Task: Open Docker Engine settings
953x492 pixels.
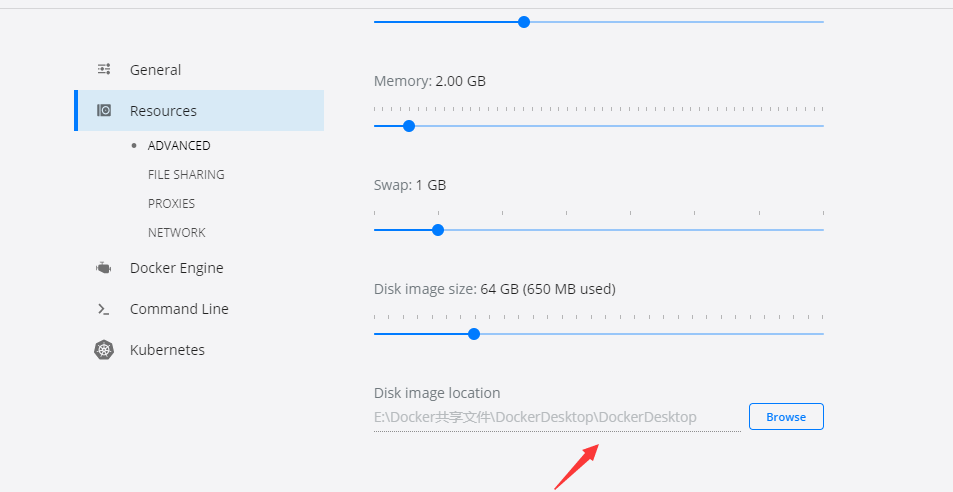Action: point(176,268)
